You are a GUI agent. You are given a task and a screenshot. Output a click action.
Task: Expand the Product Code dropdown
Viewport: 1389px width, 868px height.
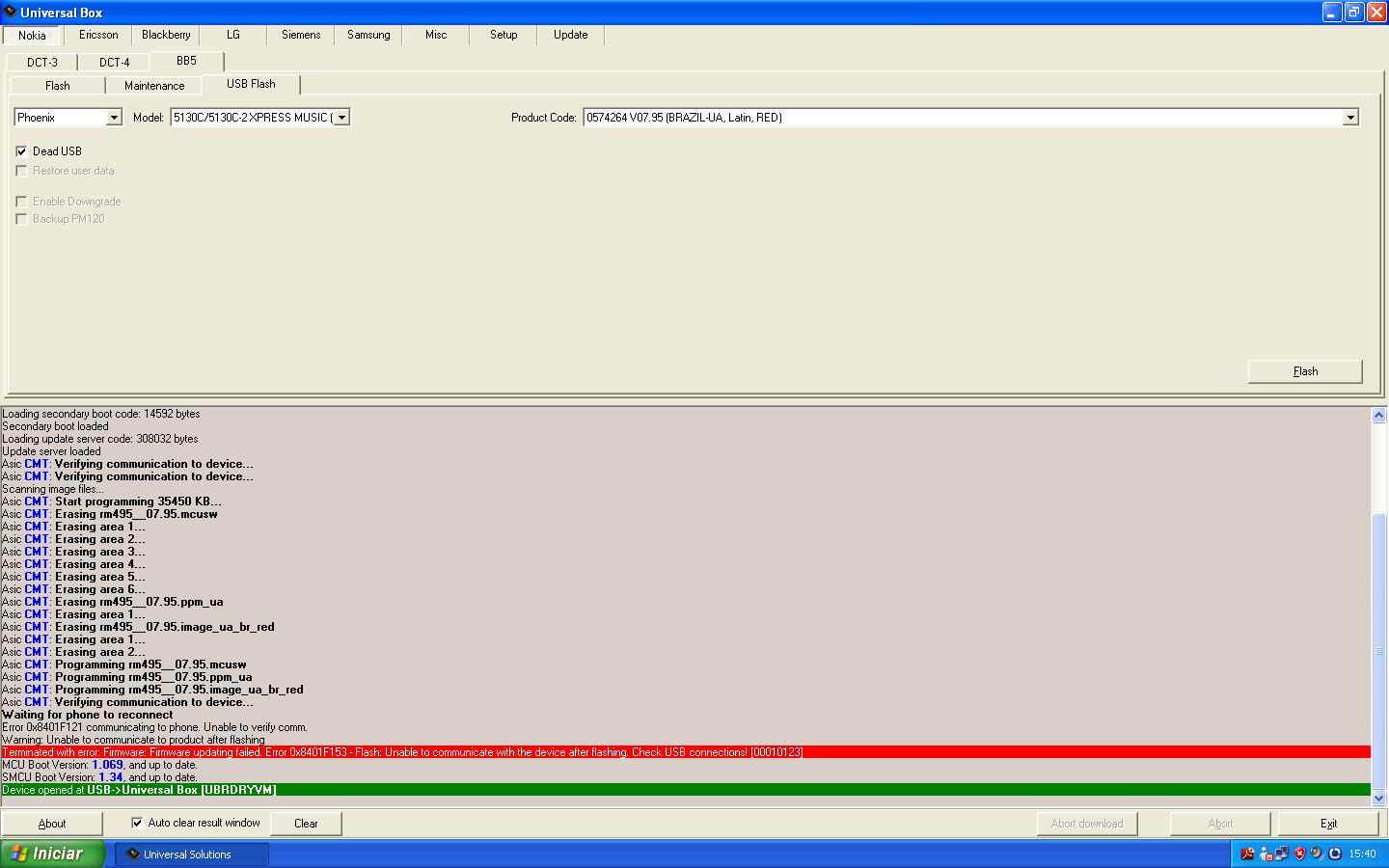pyautogui.click(x=1350, y=118)
